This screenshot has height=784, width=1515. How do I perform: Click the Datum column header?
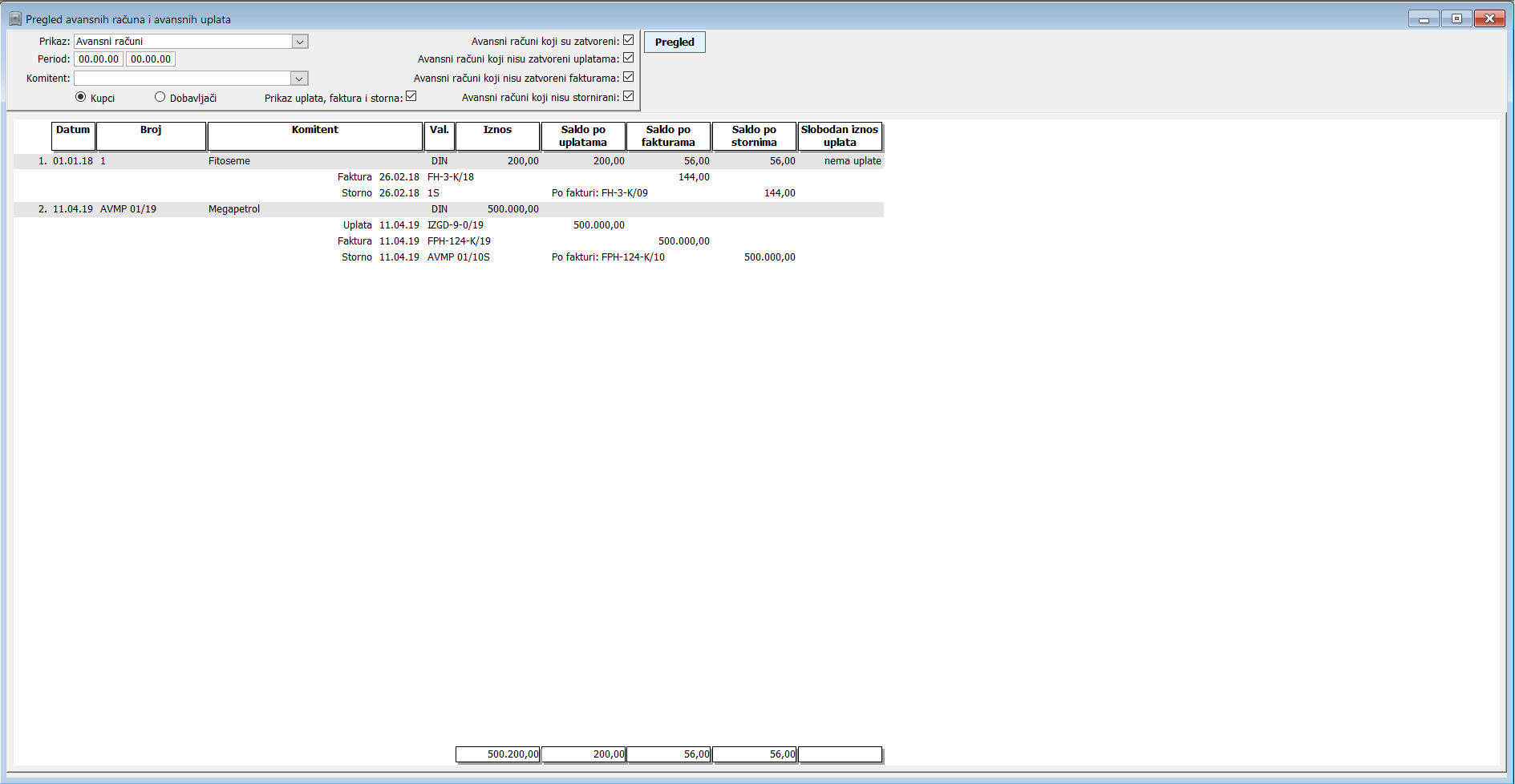[73, 135]
